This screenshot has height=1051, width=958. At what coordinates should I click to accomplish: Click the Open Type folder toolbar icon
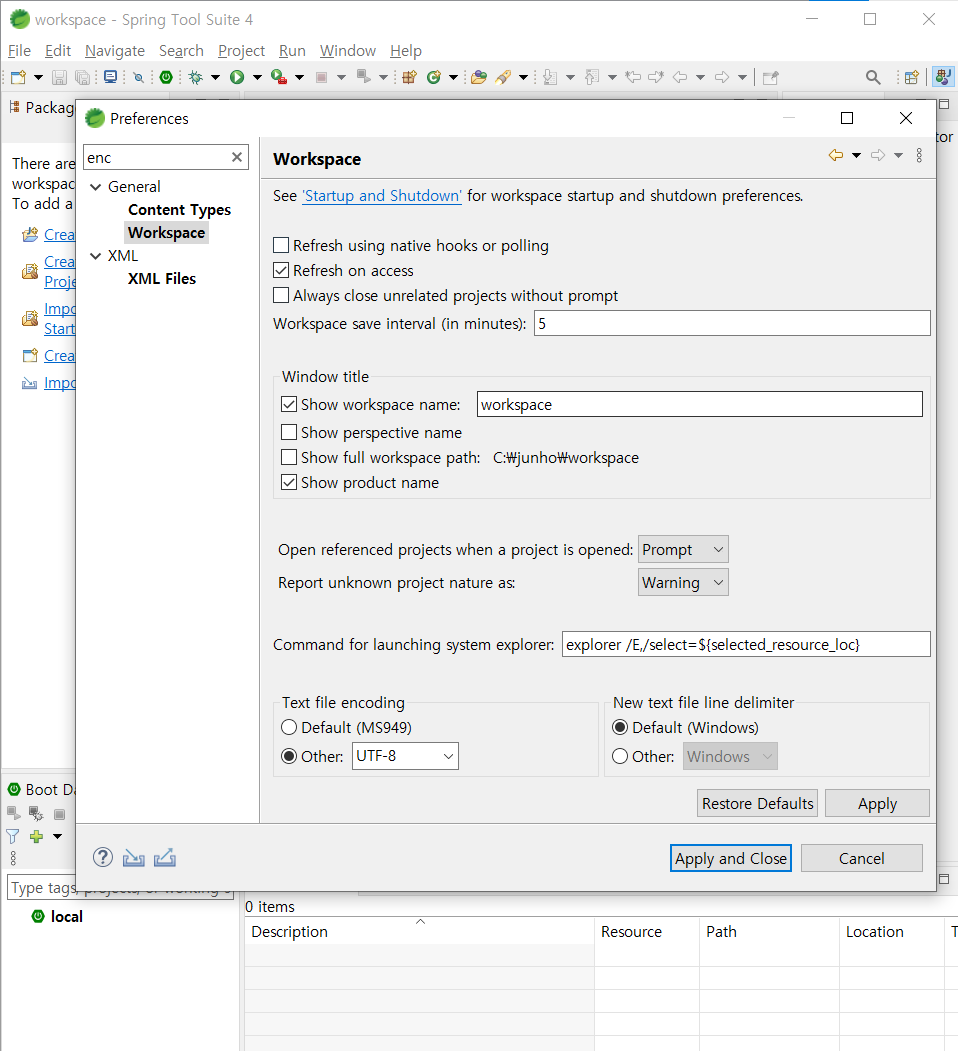tap(479, 78)
